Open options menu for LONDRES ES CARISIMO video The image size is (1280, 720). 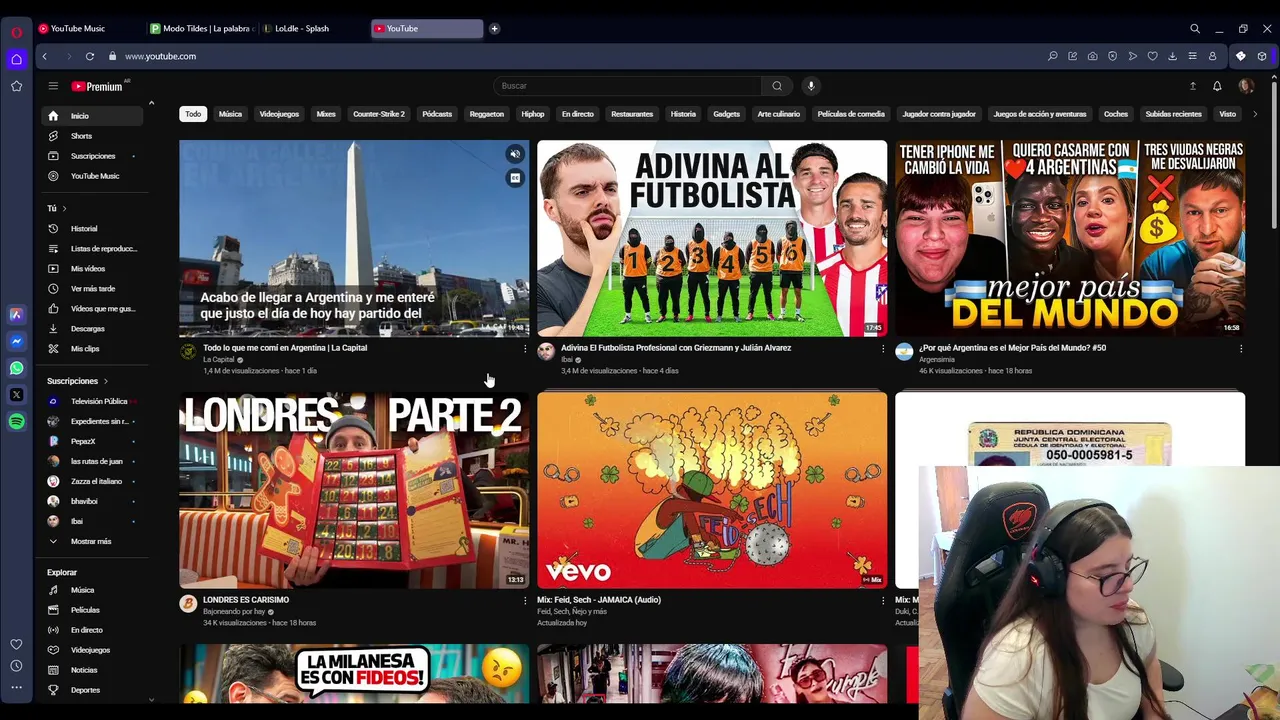(x=524, y=601)
